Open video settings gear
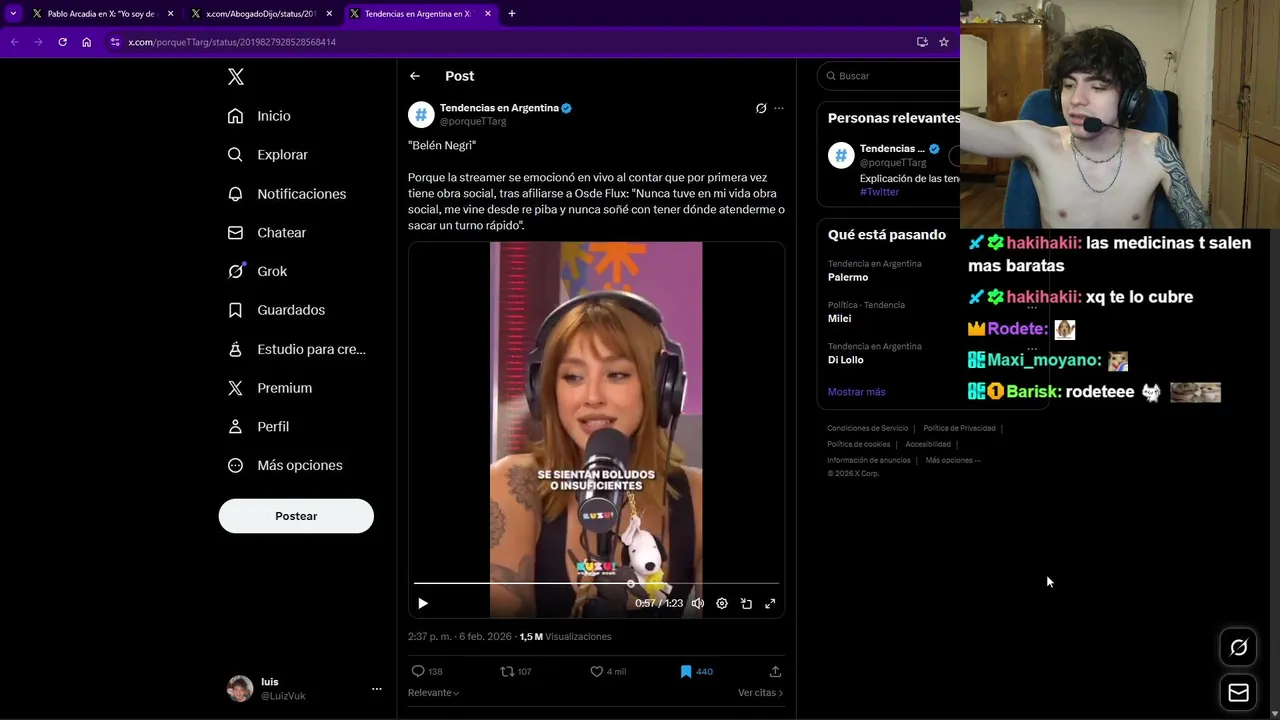1280x720 pixels. coord(722,603)
